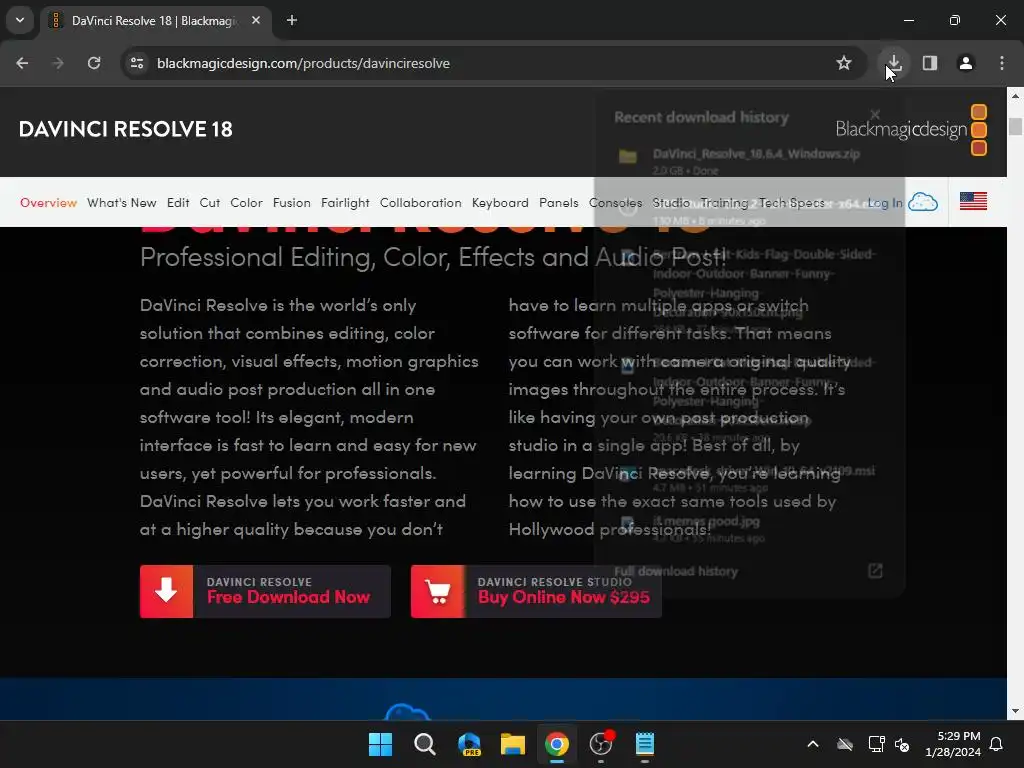This screenshot has height=768, width=1024.
Task: Open File Explorer from taskbar
Action: coord(513,744)
